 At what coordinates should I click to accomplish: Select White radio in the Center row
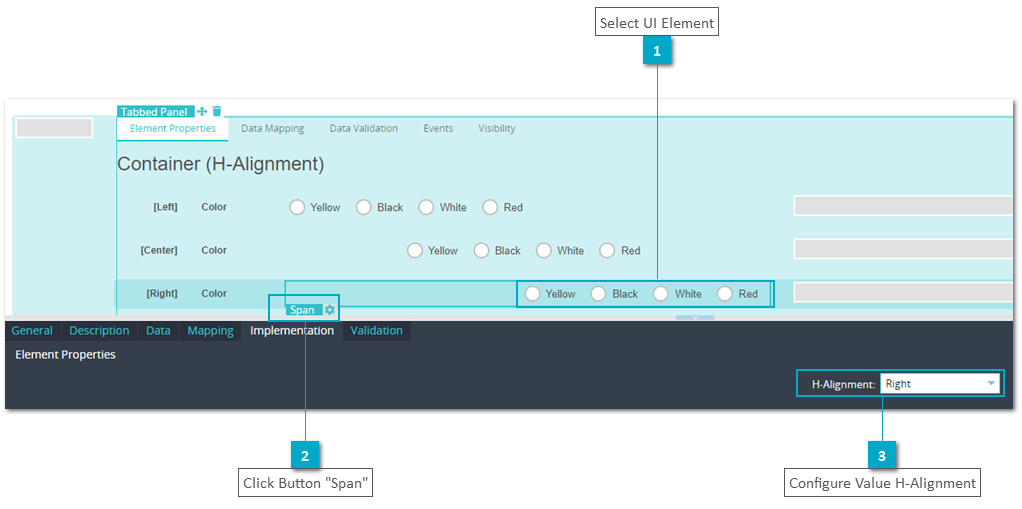544,250
